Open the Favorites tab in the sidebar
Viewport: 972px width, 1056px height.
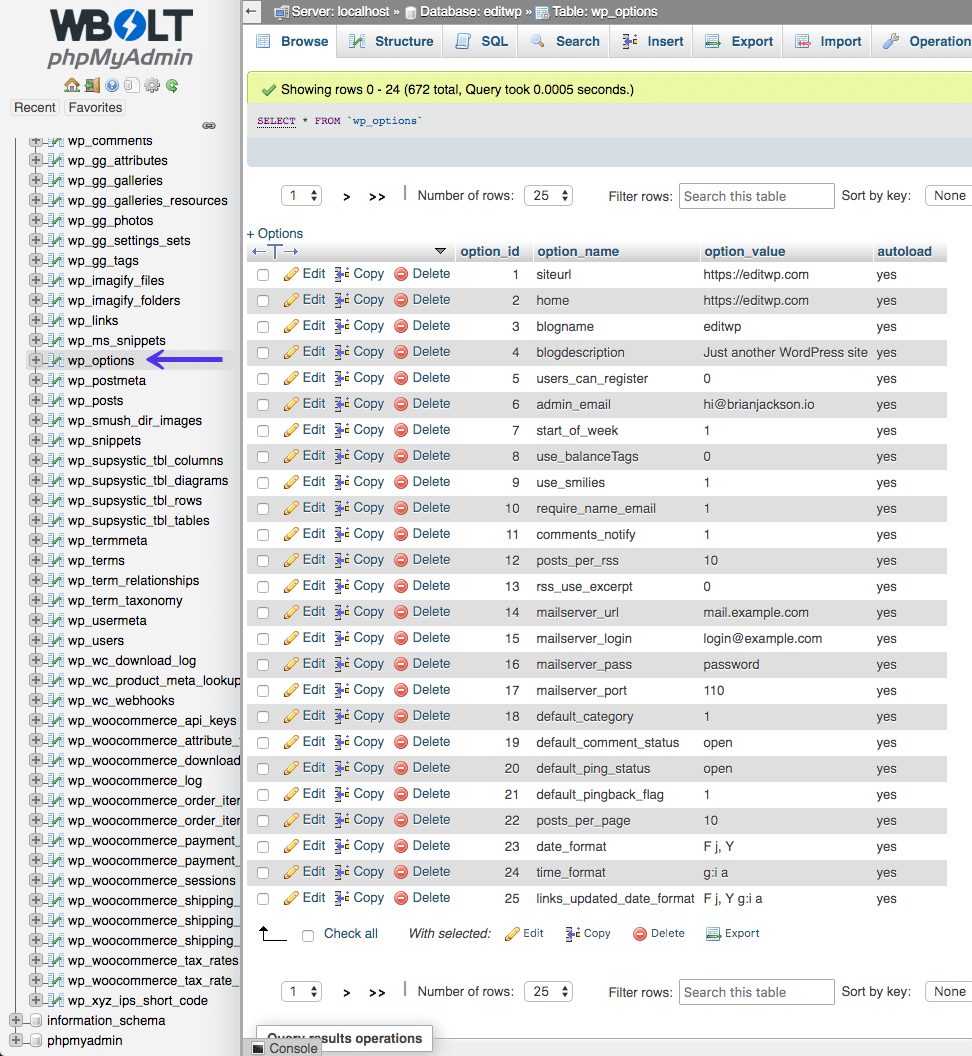click(94, 107)
